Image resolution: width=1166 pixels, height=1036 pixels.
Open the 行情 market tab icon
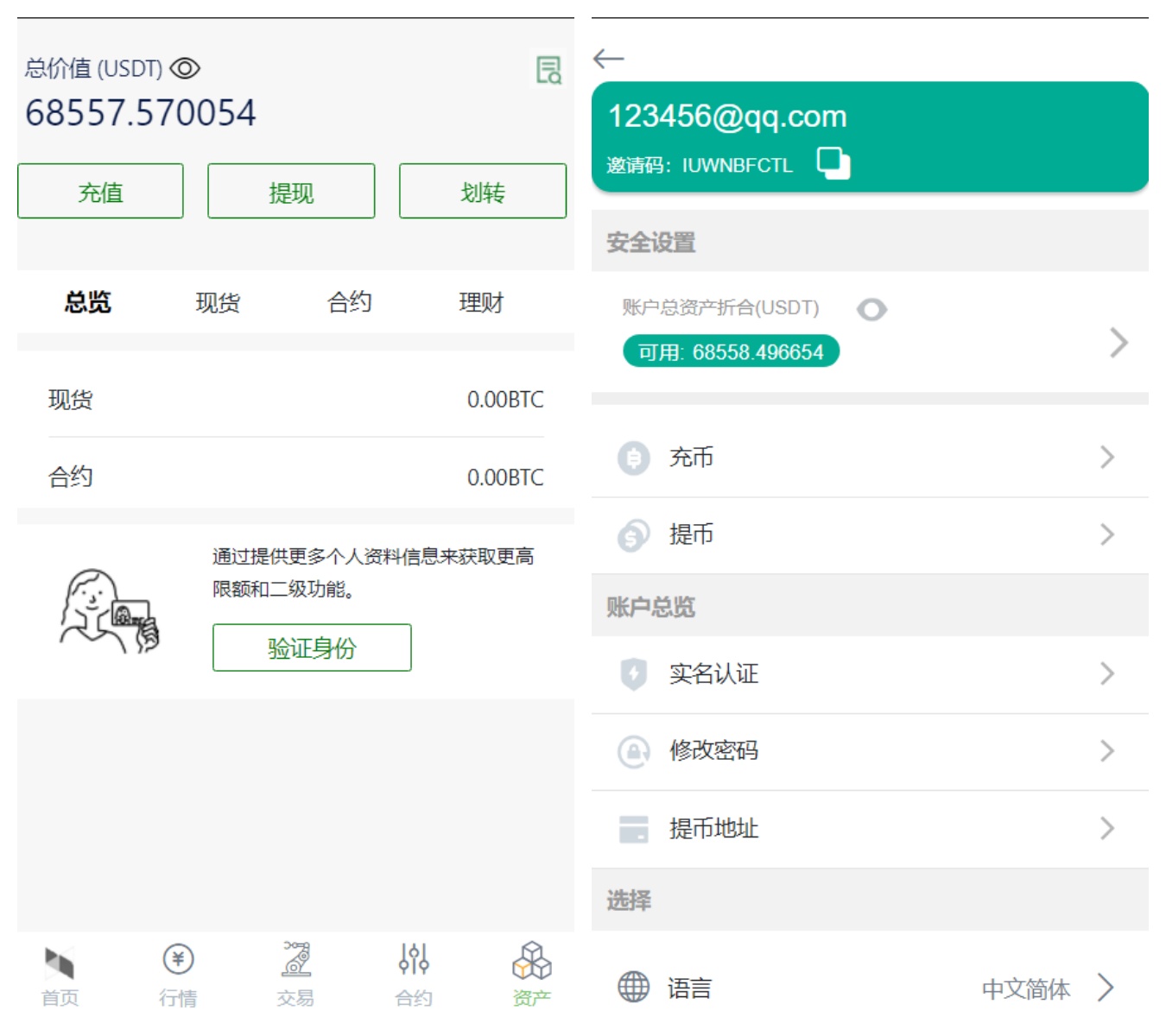point(178,958)
